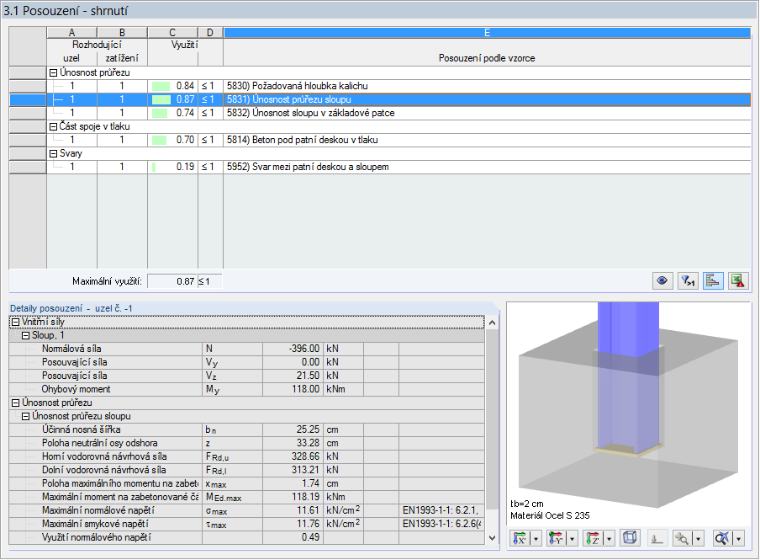Screen dimensions: 760x560
Task: Click Dolní vodorovná návrhová síla row
Action: click(x=246, y=470)
